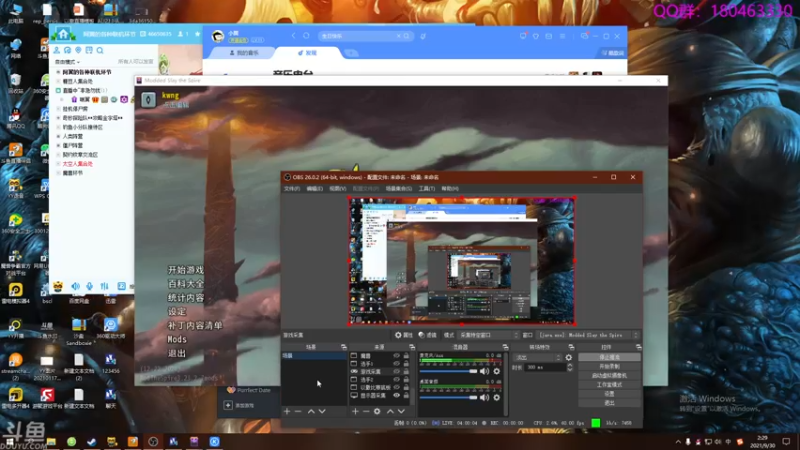Click search icon in YY channel toolbar

[100, 51]
